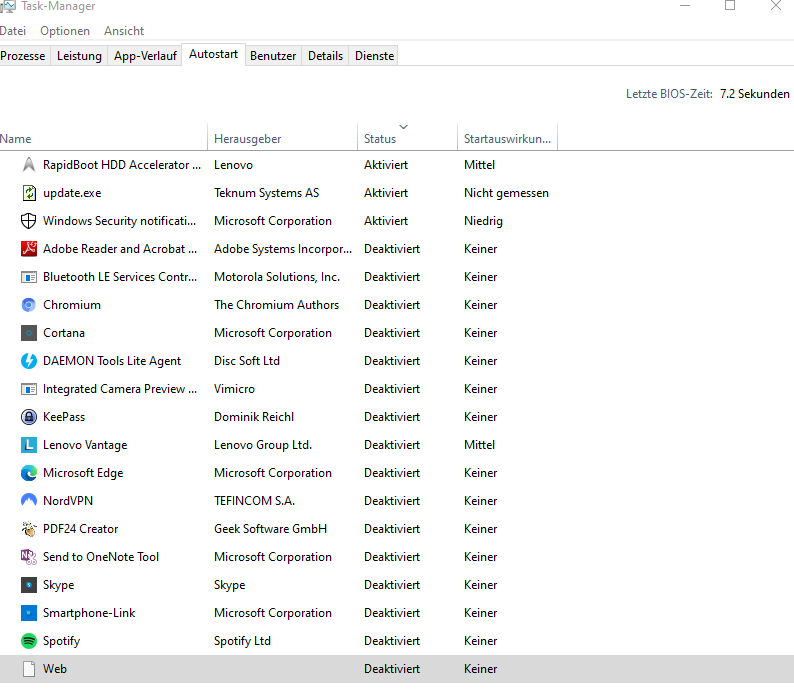
Task: Select the 'KeePass' name text
Action: [64, 417]
